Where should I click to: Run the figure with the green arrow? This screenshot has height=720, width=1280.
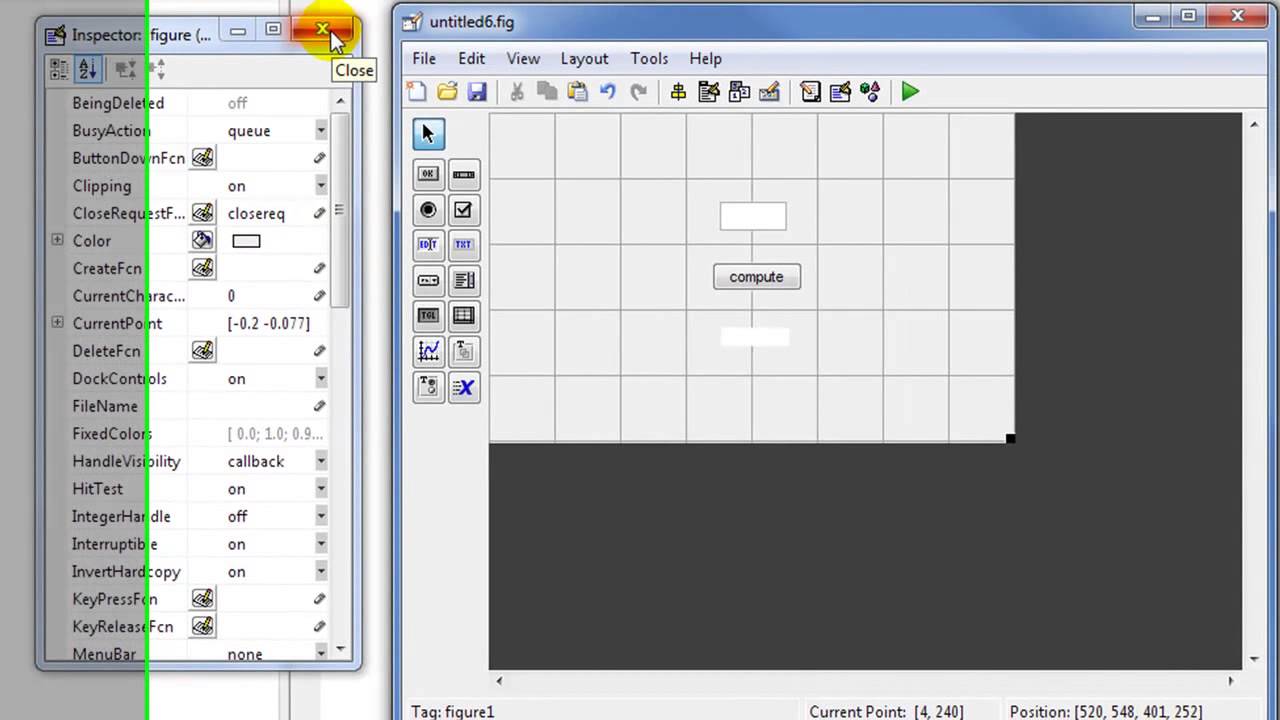910,92
